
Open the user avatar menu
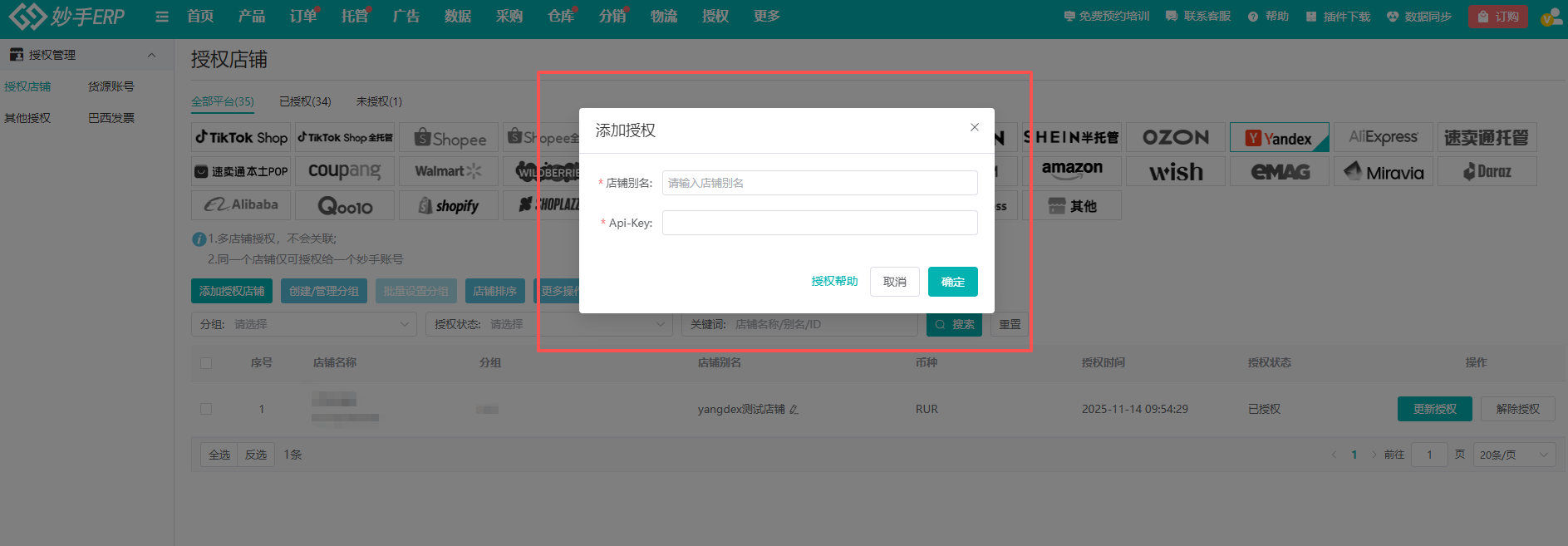[1551, 17]
